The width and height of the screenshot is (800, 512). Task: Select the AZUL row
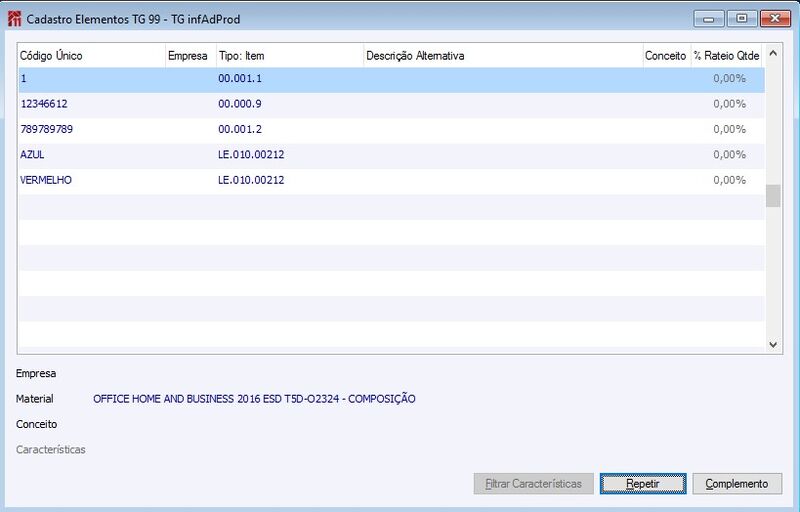click(391, 156)
